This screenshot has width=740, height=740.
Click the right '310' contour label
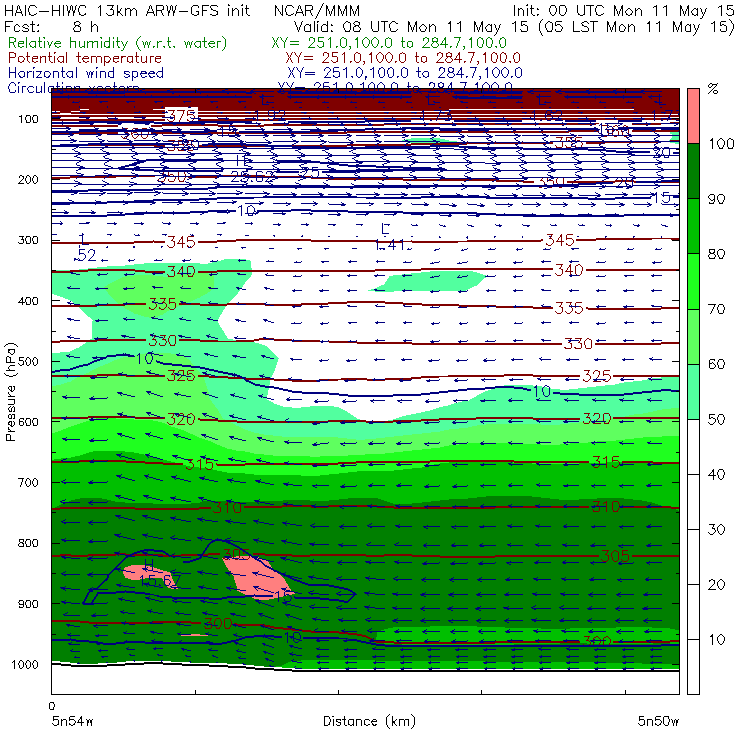(x=606, y=507)
